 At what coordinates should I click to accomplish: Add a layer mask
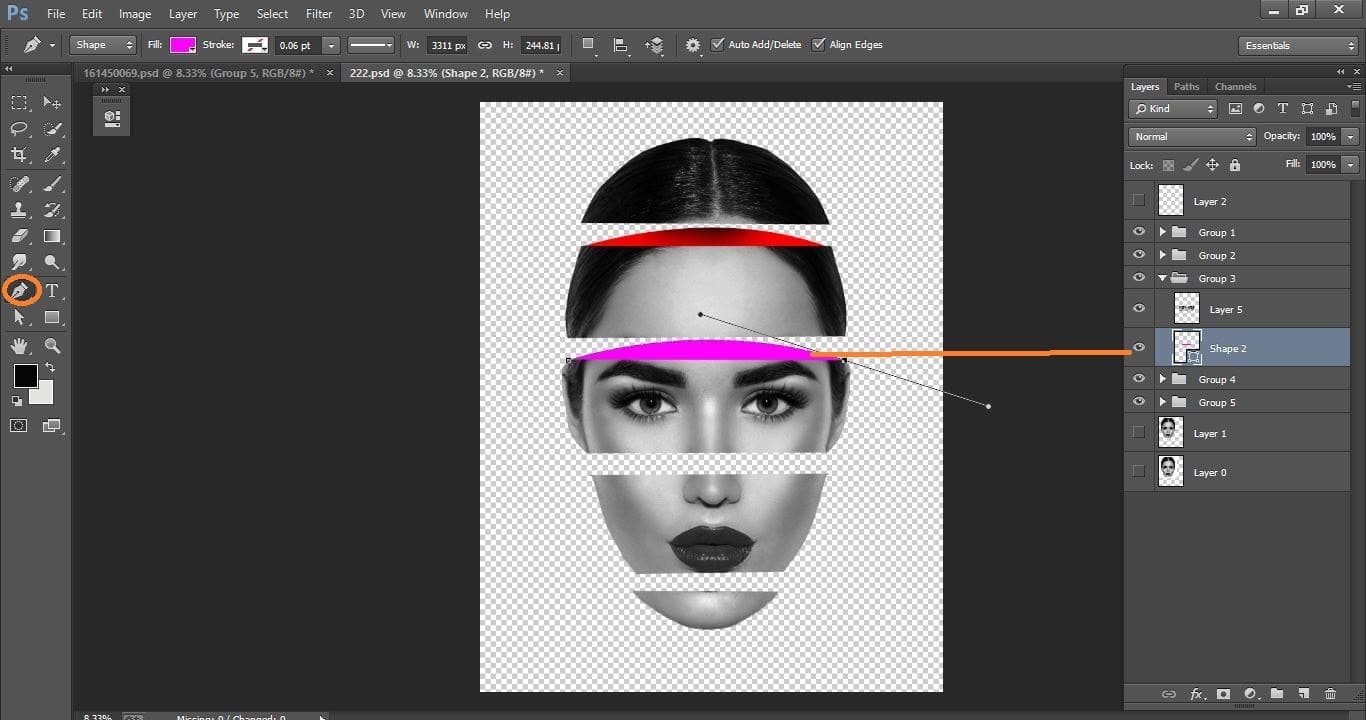[x=1224, y=693]
